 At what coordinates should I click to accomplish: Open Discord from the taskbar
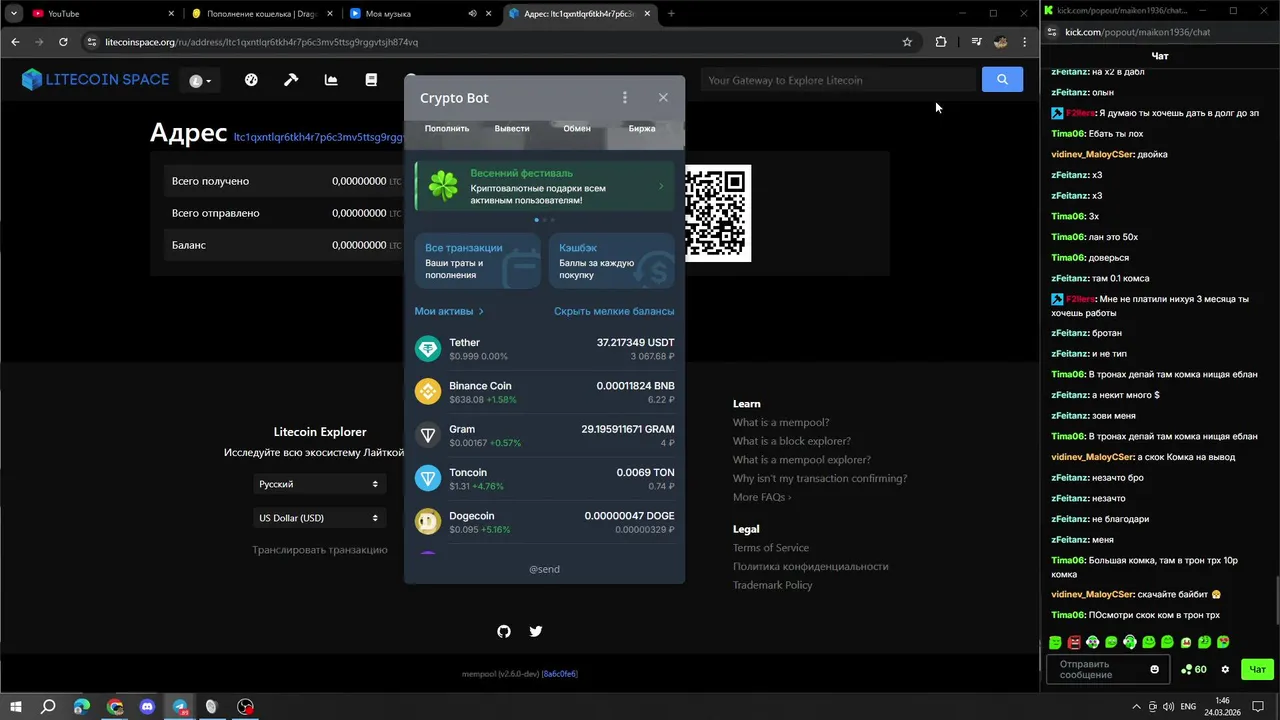[148, 706]
